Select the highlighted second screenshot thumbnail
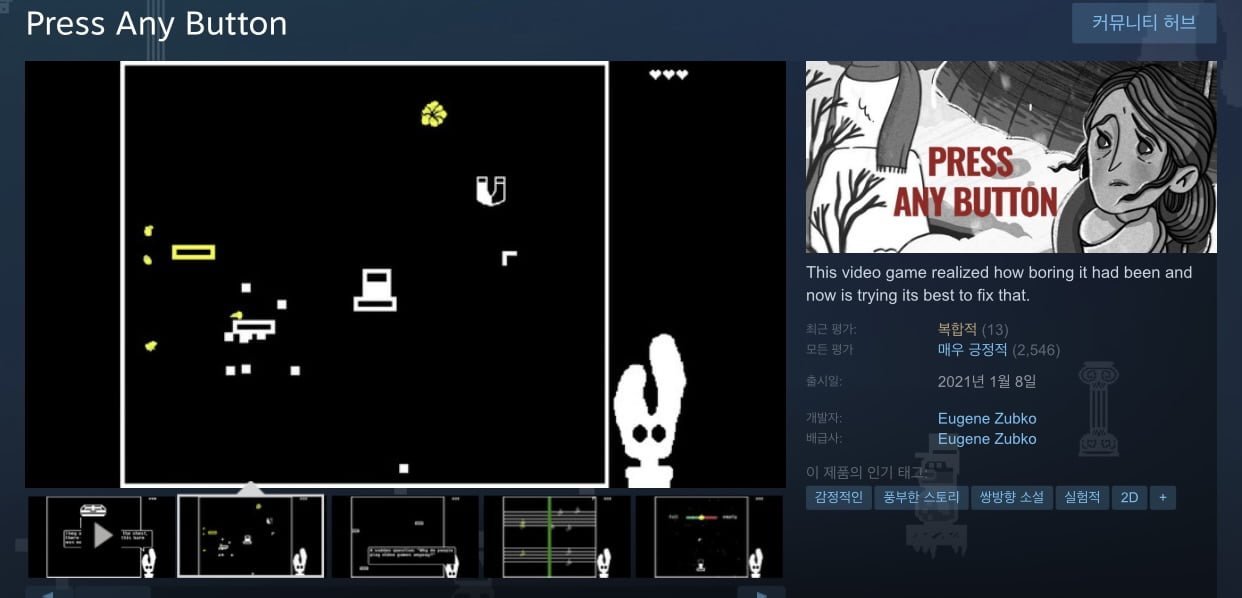This screenshot has height=598, width=1242. point(250,536)
